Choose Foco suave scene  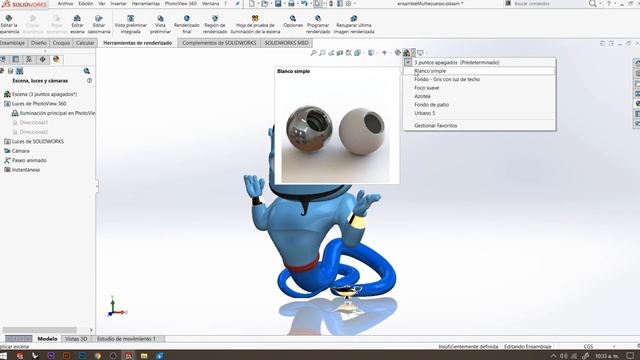pyautogui.click(x=480, y=88)
